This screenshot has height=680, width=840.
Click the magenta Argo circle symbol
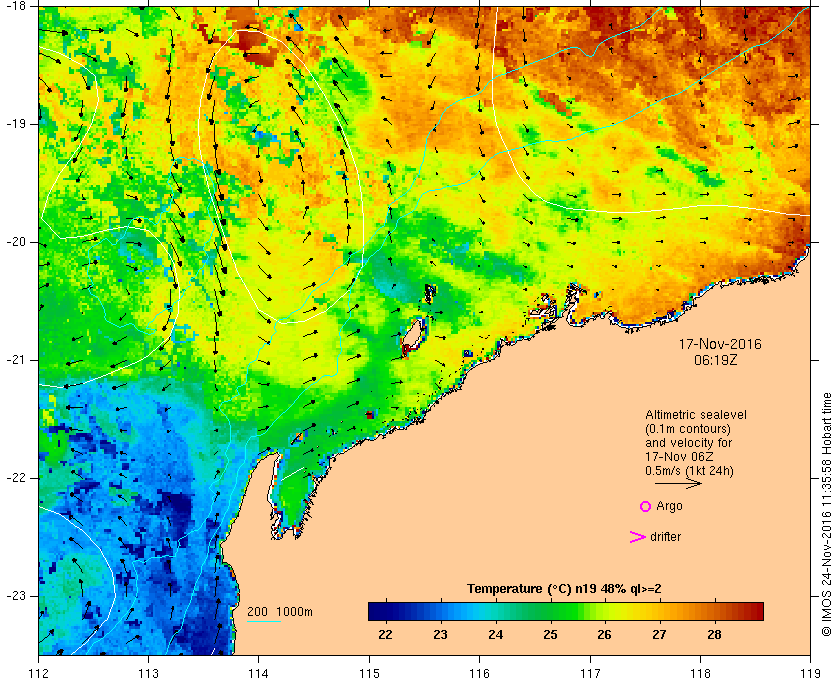click(645, 506)
